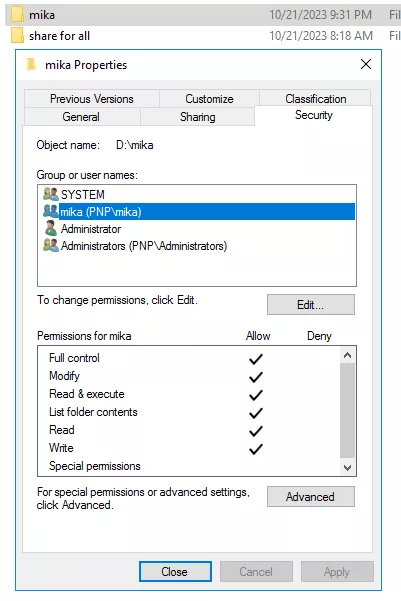
Task: Open the Classification tab
Action: pos(316,99)
